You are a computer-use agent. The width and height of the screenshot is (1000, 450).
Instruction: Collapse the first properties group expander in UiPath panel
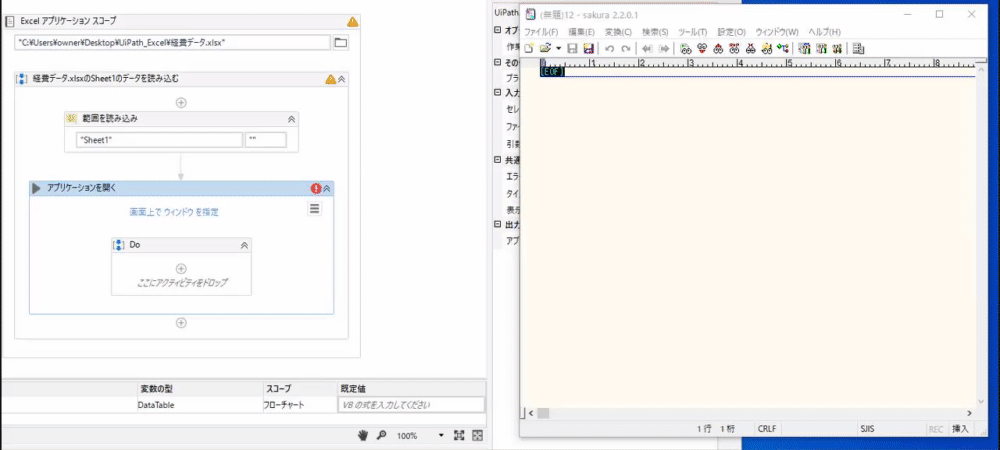point(498,31)
